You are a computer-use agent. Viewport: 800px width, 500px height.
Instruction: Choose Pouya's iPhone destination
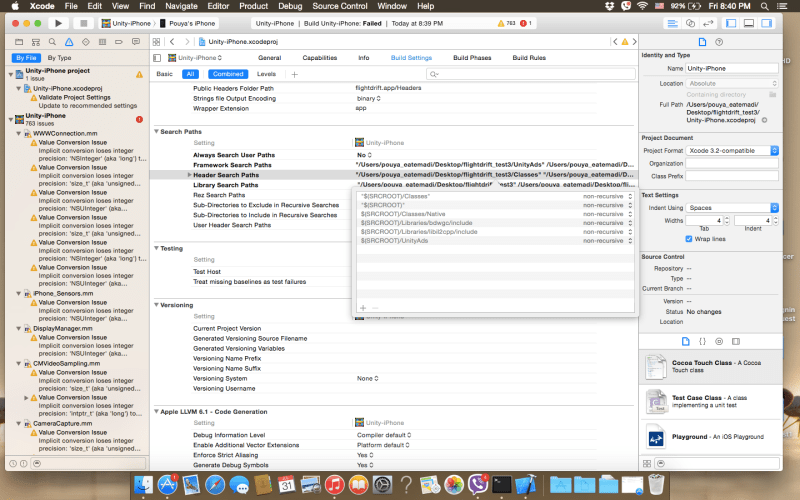click(188, 23)
